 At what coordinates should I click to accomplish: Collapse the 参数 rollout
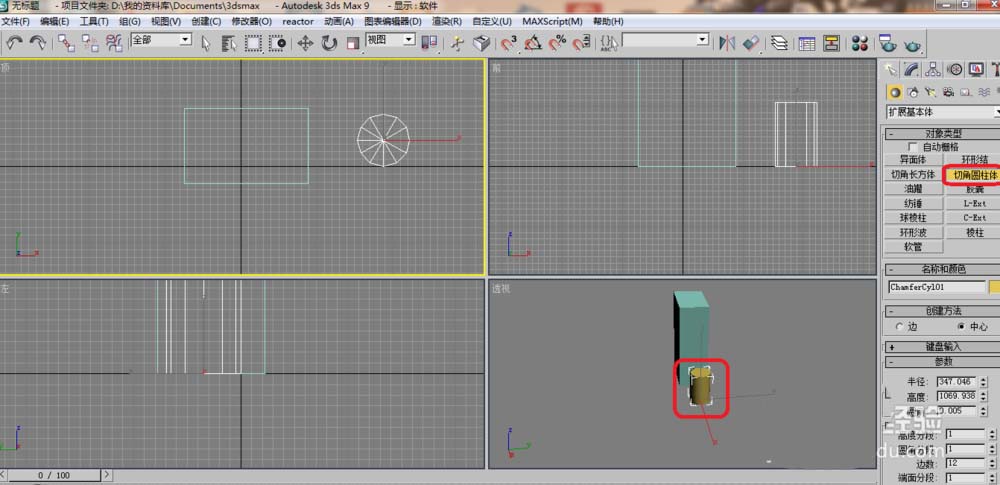[943, 361]
